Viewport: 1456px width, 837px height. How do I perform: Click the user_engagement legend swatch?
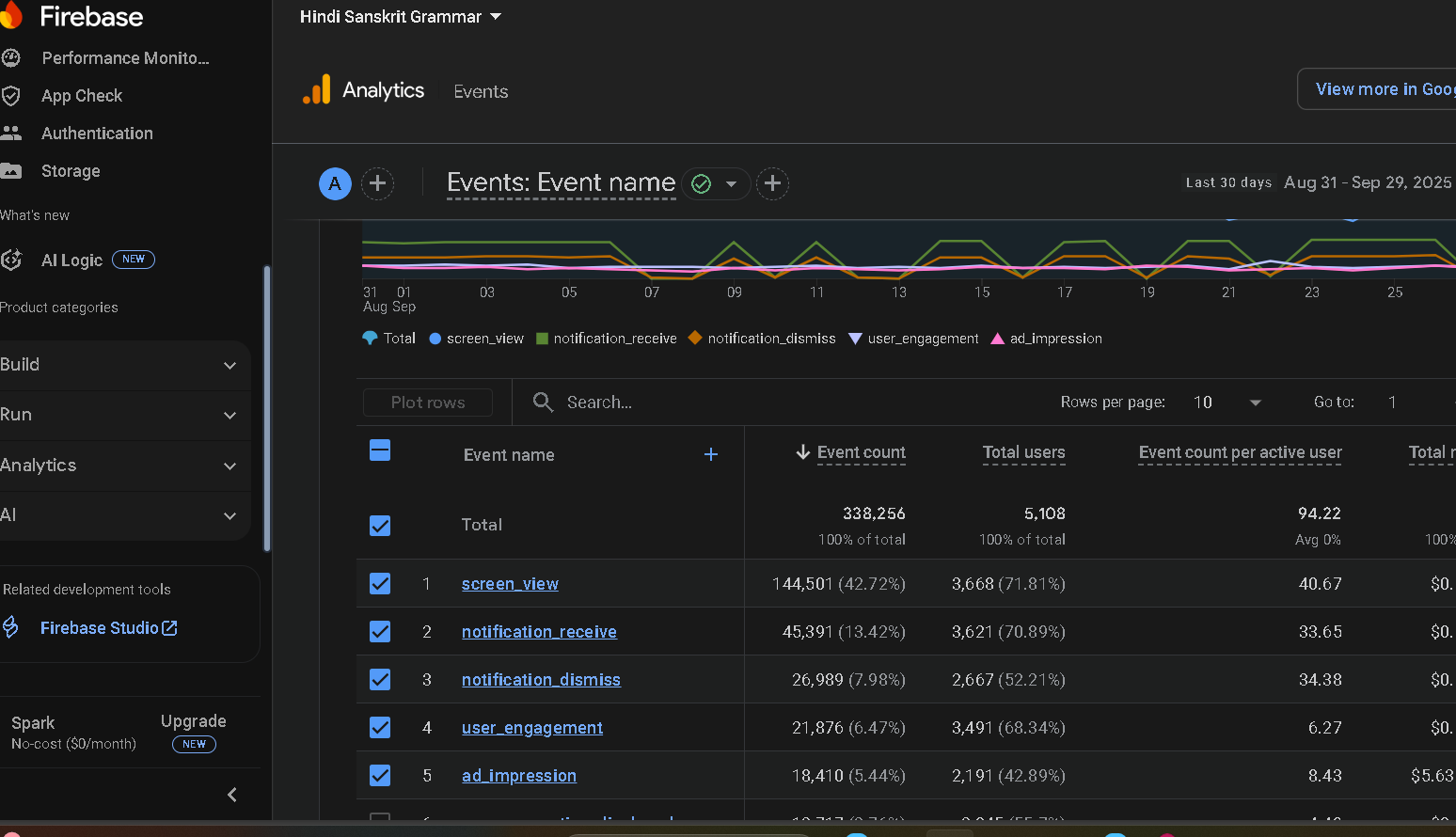pos(855,339)
